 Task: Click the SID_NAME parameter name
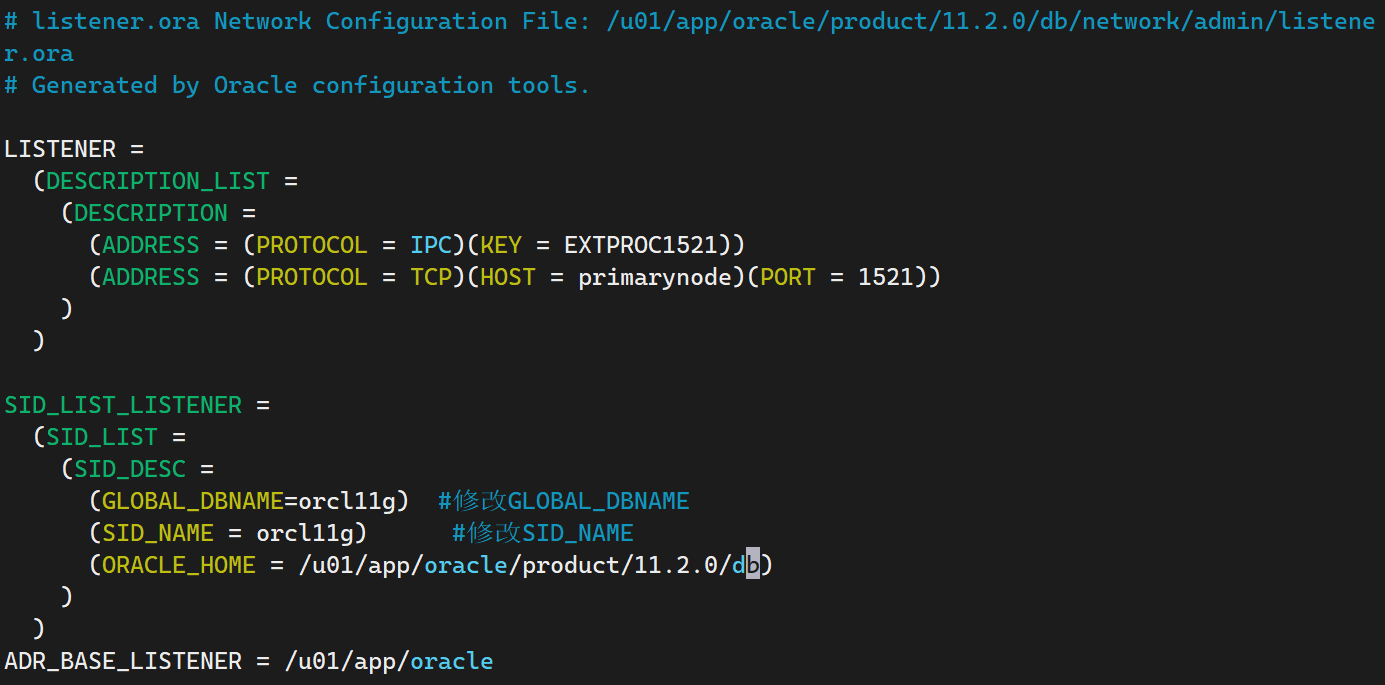(158, 533)
